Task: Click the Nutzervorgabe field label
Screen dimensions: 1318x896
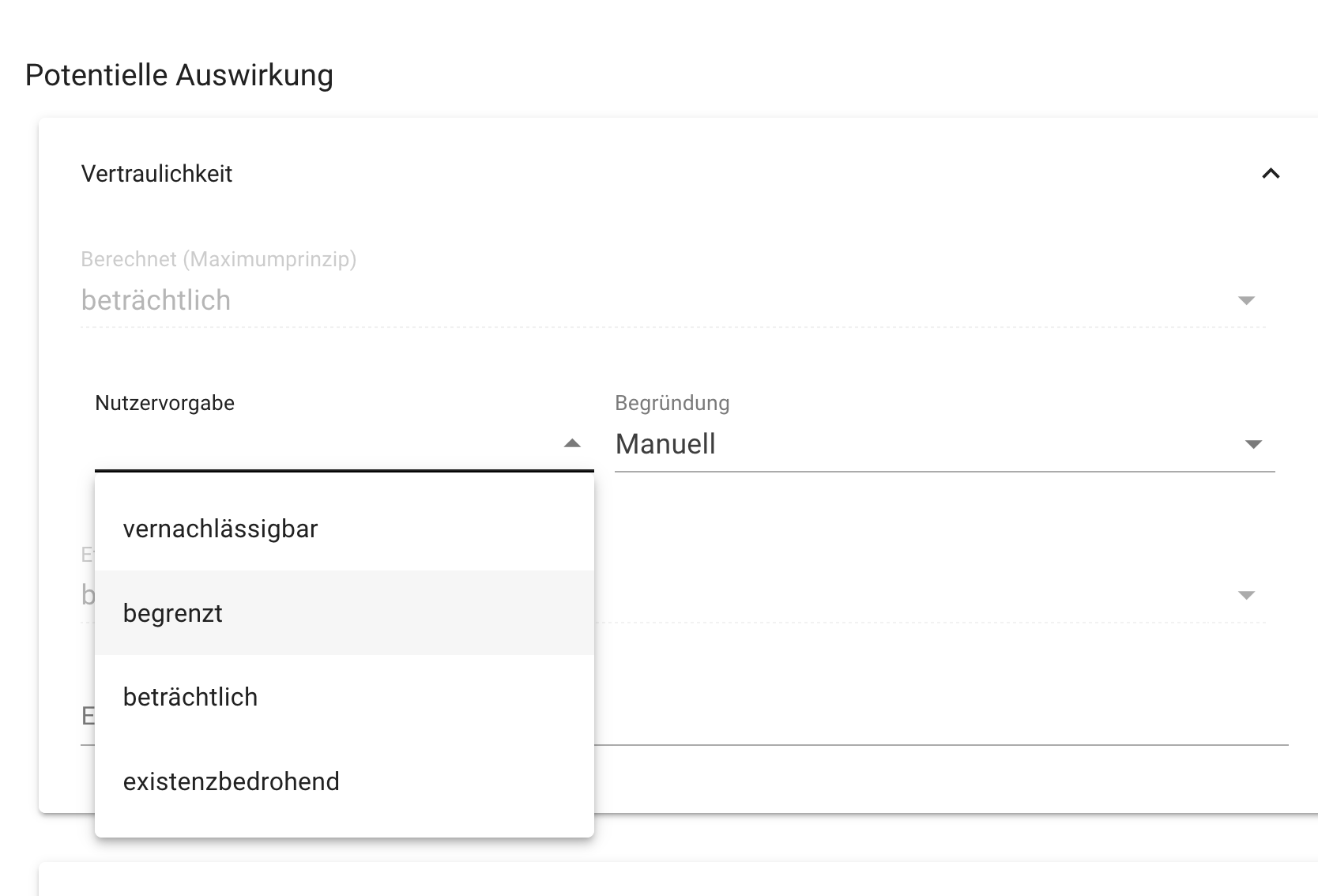Action: pyautogui.click(x=164, y=403)
